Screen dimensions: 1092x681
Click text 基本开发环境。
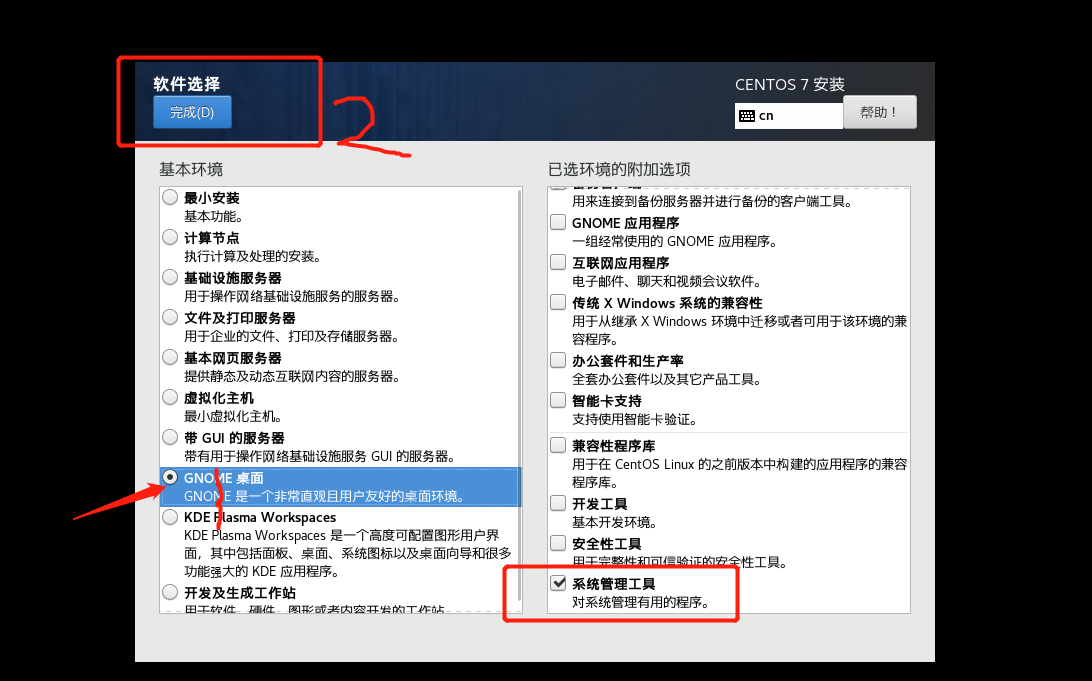(x=615, y=522)
